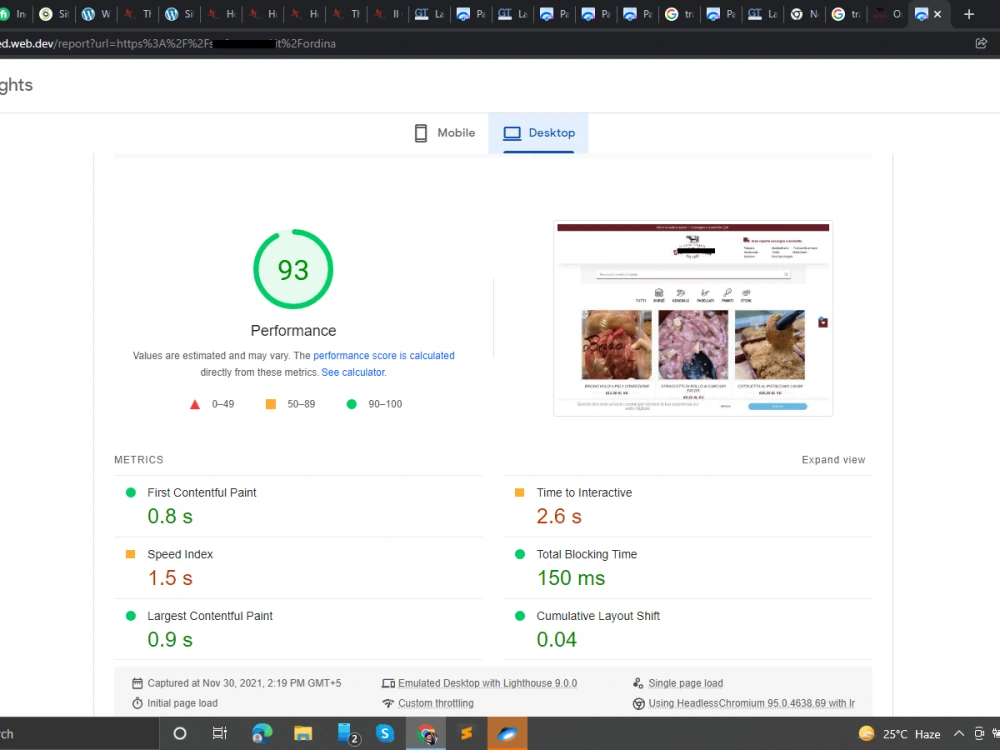This screenshot has width=1000, height=750.
Task: Click 'Using HeadlessChromium 95.0.4638.69' text
Action: click(751, 703)
